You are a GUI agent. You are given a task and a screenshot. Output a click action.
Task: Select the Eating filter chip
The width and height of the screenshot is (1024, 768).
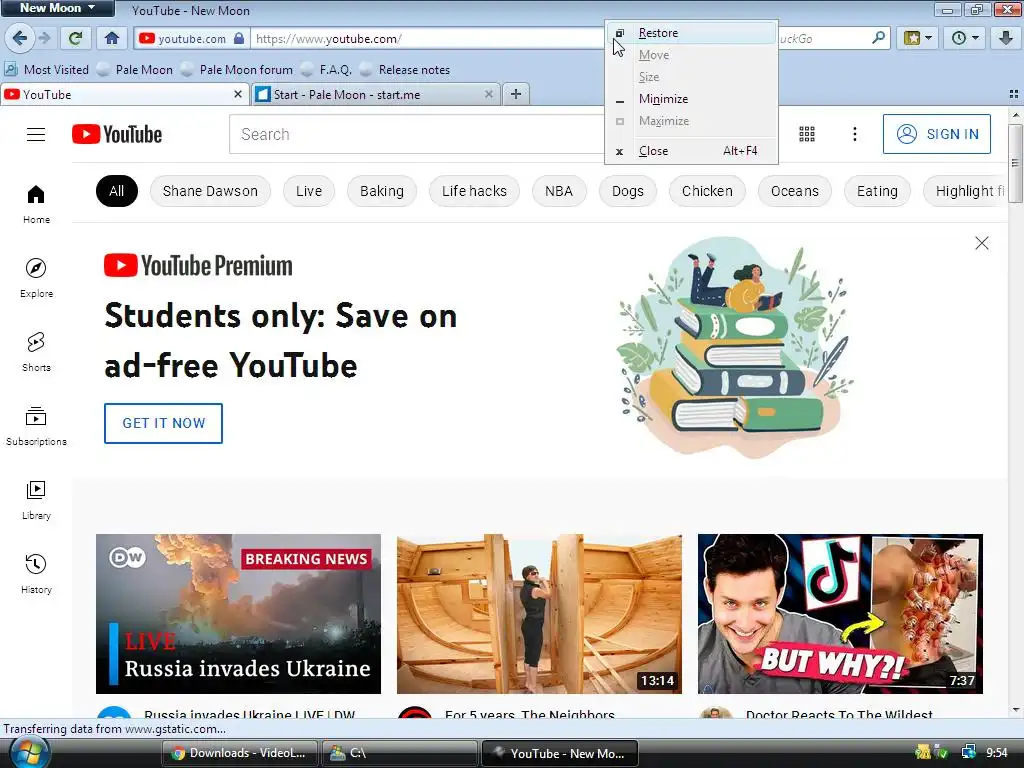pyautogui.click(x=877, y=191)
